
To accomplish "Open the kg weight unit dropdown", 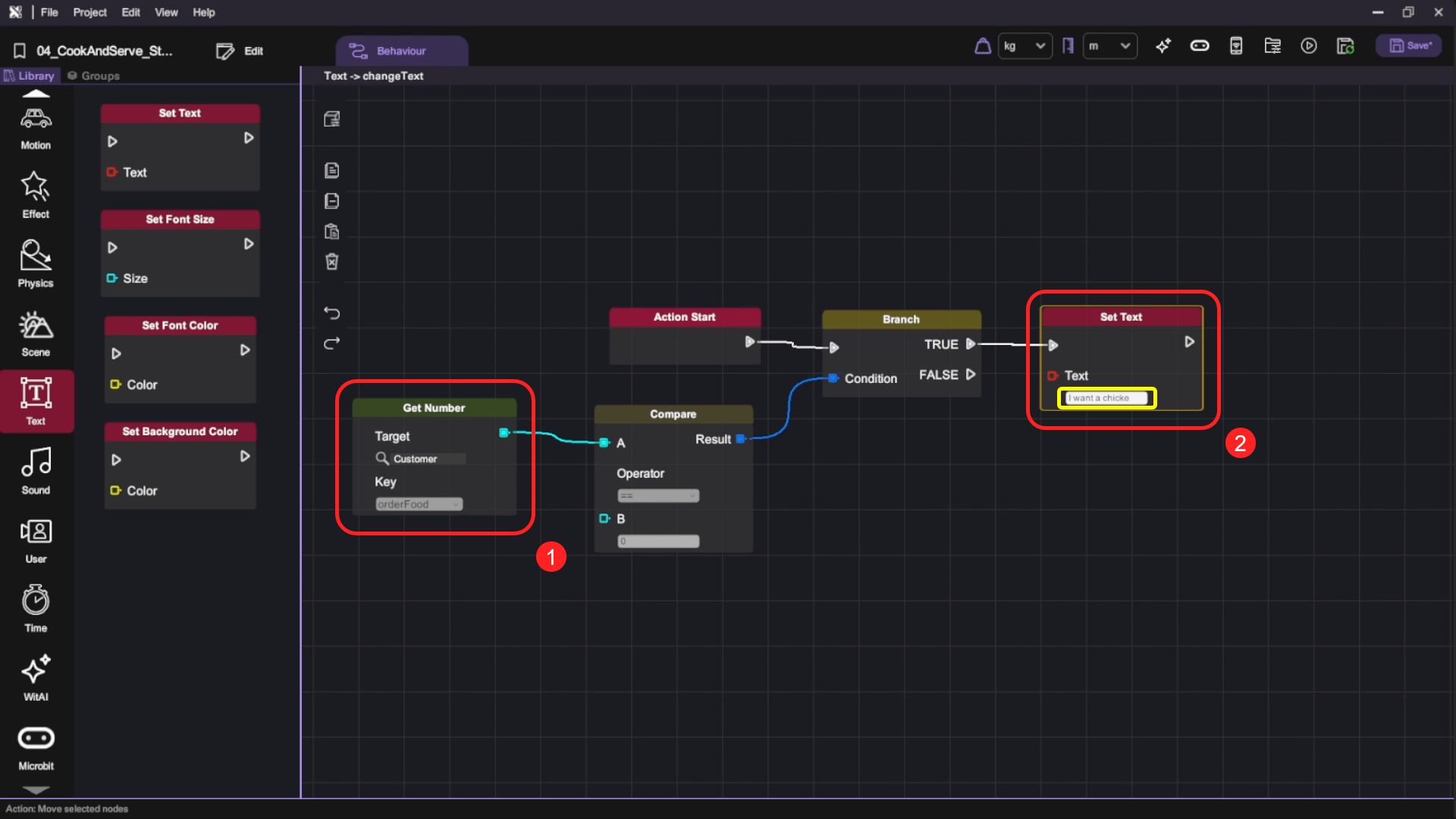I will click(x=1025, y=46).
